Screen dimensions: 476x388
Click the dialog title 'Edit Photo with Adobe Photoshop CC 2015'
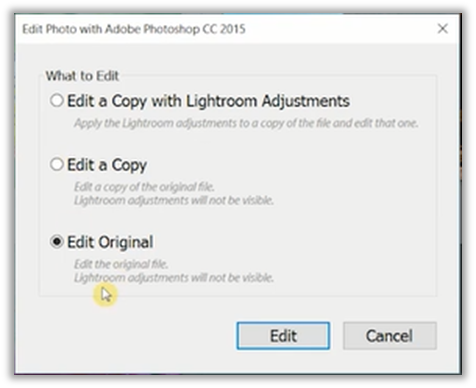tap(134, 29)
